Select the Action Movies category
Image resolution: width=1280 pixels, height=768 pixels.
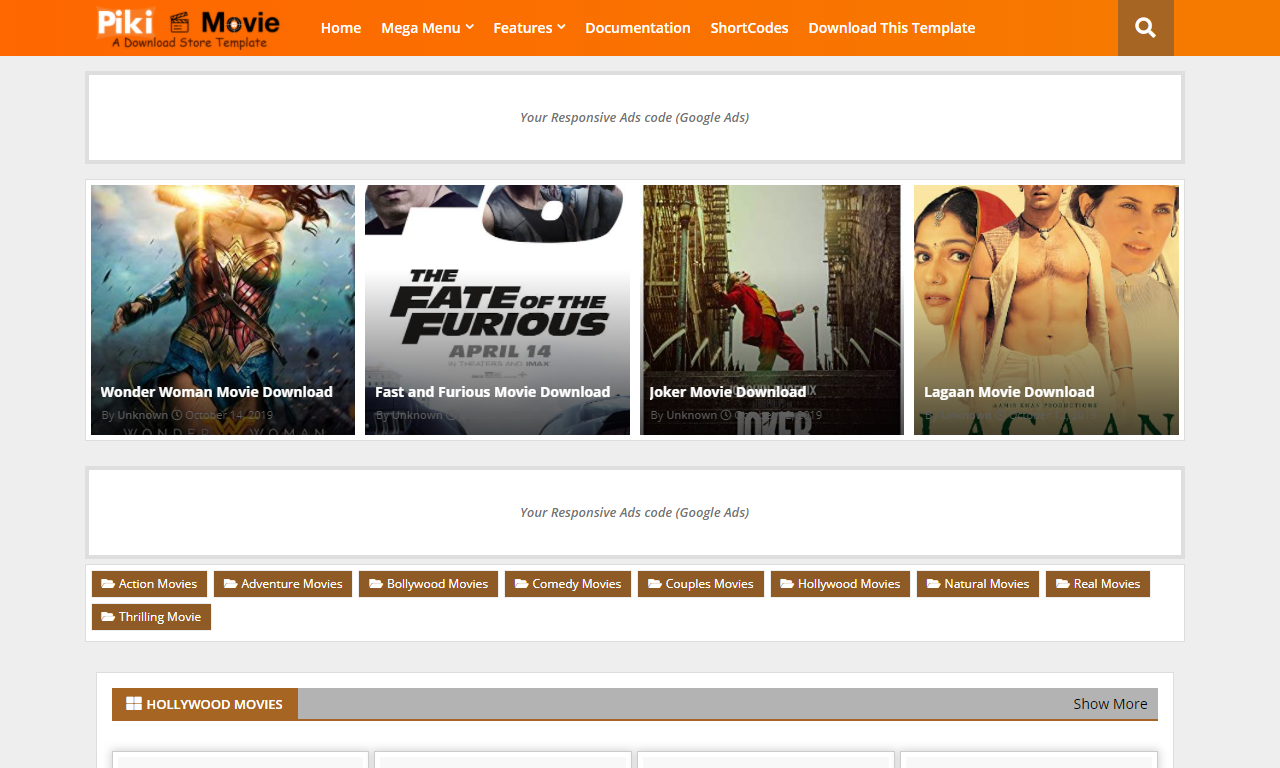point(149,584)
